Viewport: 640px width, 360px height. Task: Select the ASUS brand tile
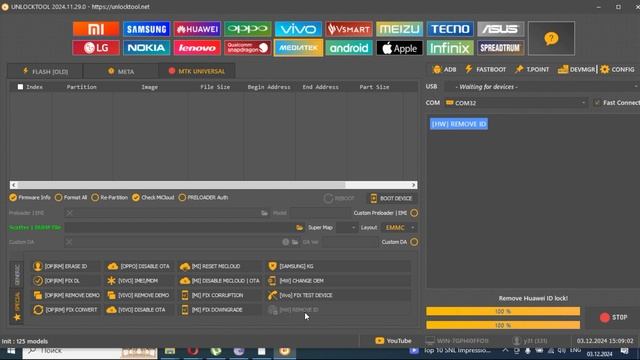click(x=501, y=29)
